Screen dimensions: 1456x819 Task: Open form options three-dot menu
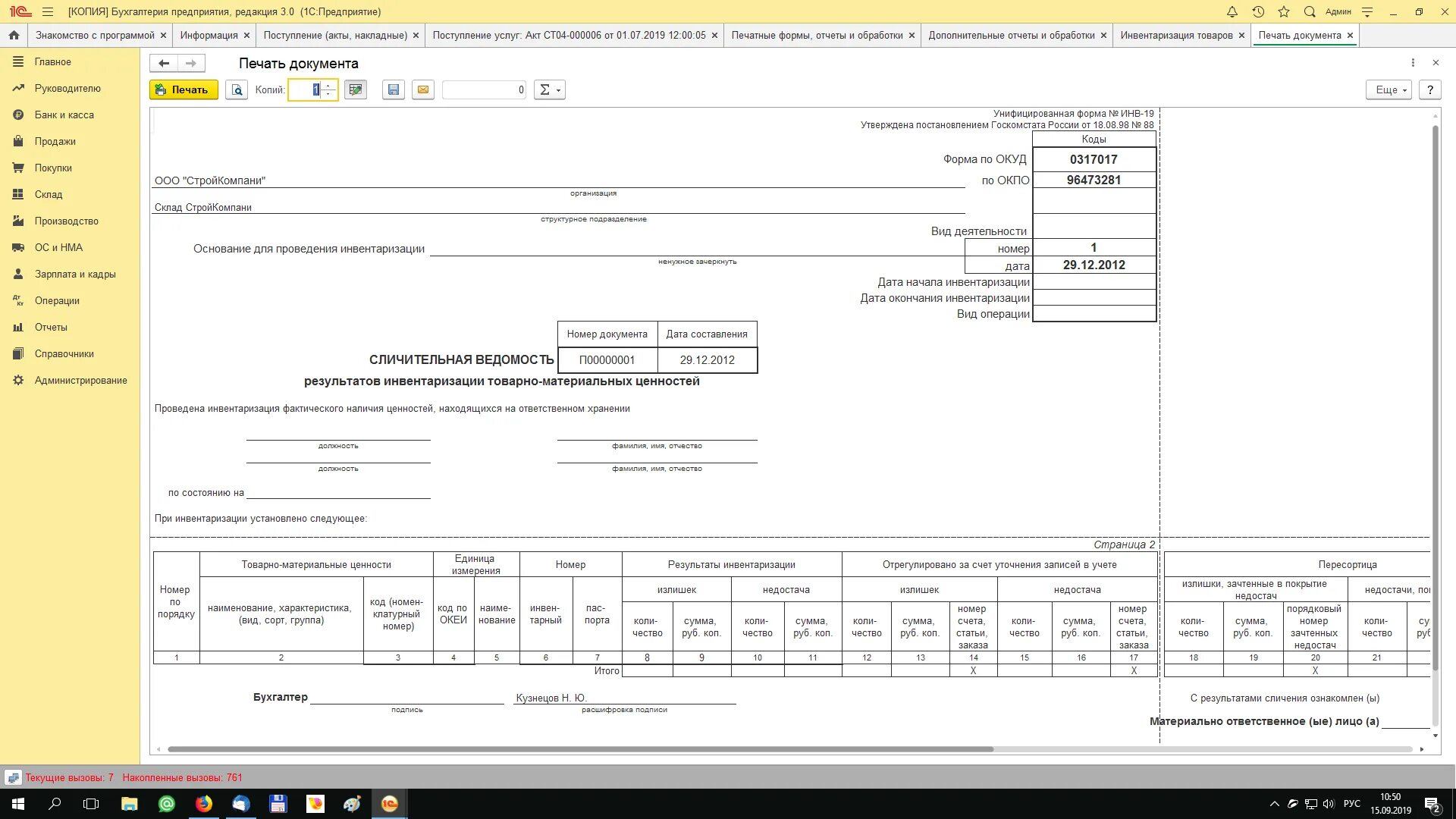pos(1413,63)
